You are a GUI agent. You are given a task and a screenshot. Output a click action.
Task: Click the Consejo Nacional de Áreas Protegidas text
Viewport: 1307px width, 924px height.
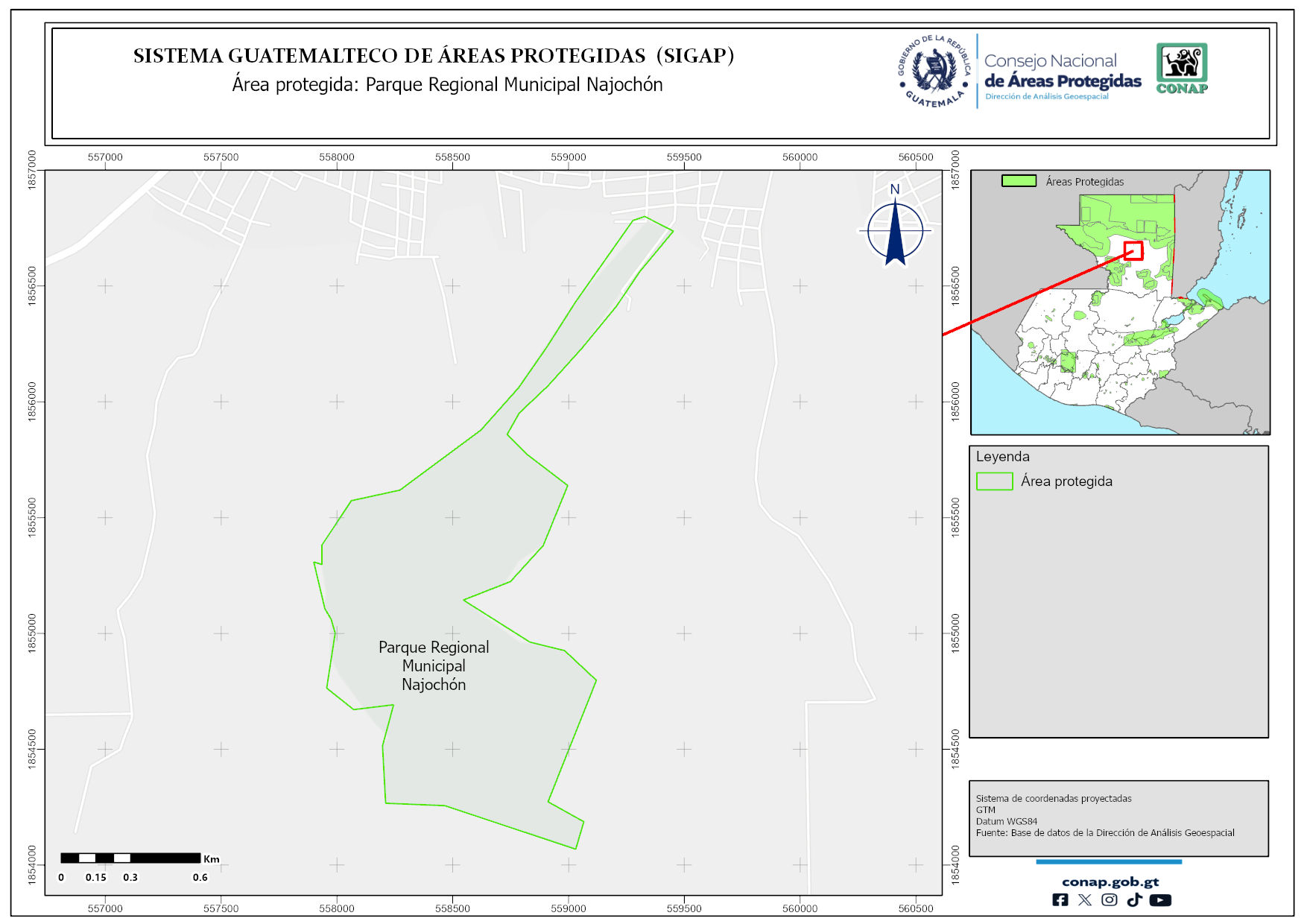click(x=1062, y=71)
